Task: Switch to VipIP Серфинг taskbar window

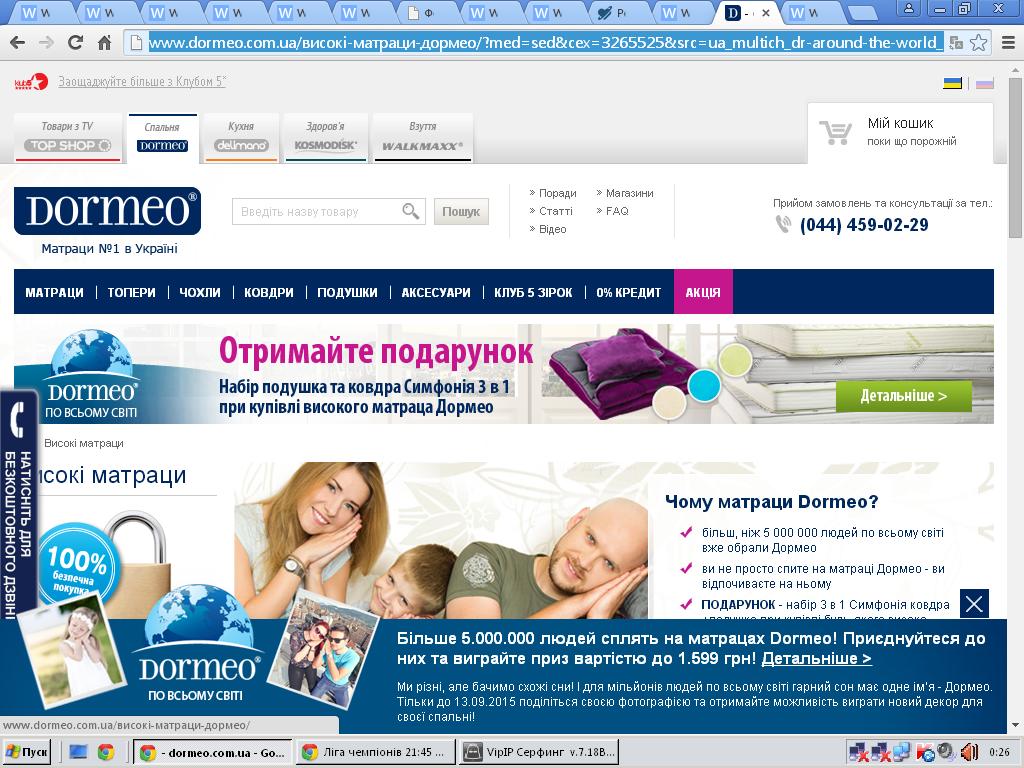Action: 539,752
